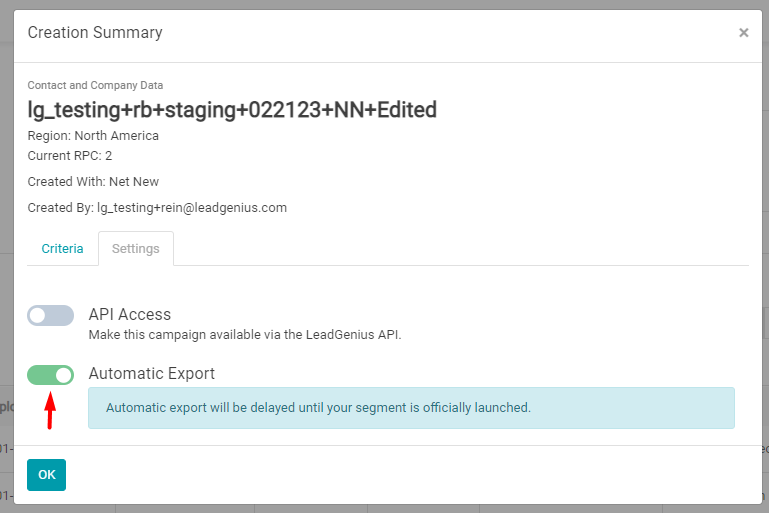Close the Creation Summary dialog
Image resolution: width=769 pixels, height=513 pixels.
pos(743,32)
